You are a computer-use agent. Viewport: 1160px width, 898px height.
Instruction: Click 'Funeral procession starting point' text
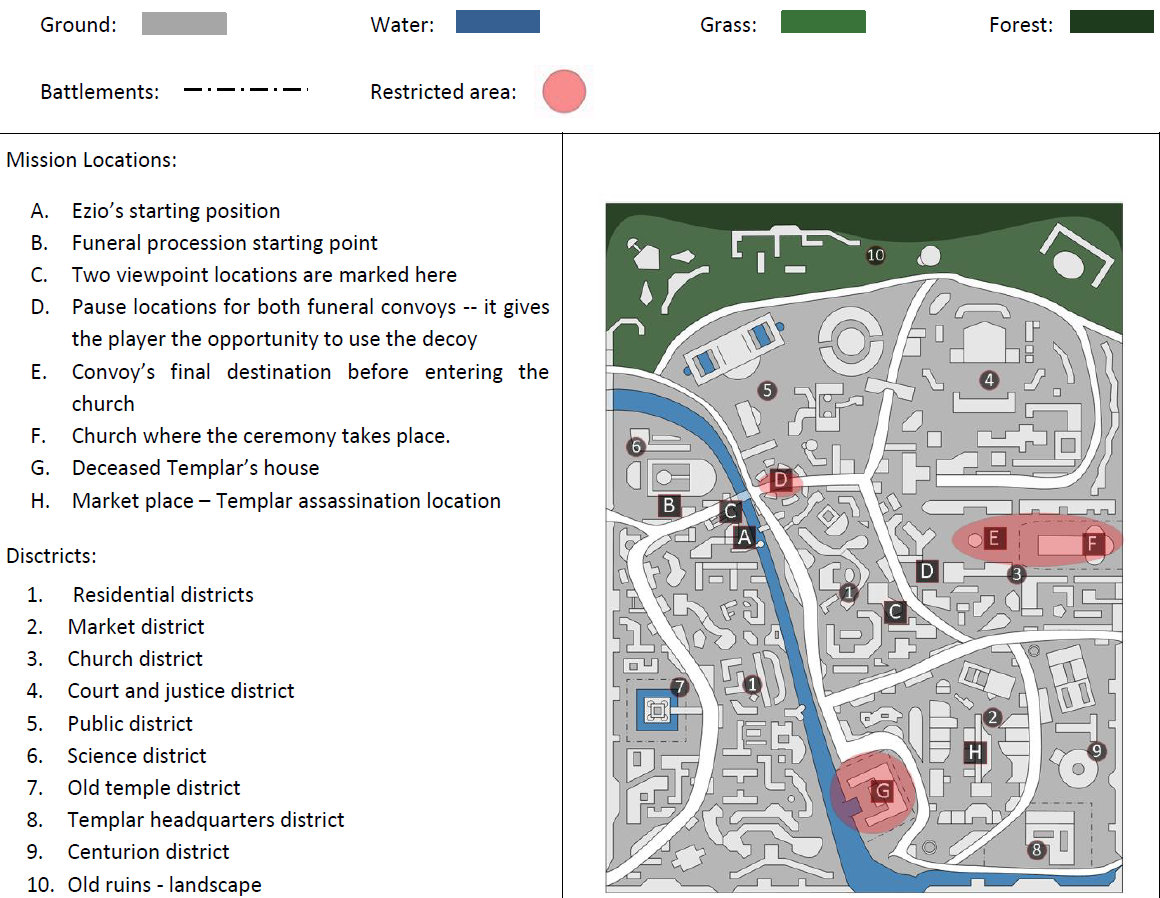224,243
